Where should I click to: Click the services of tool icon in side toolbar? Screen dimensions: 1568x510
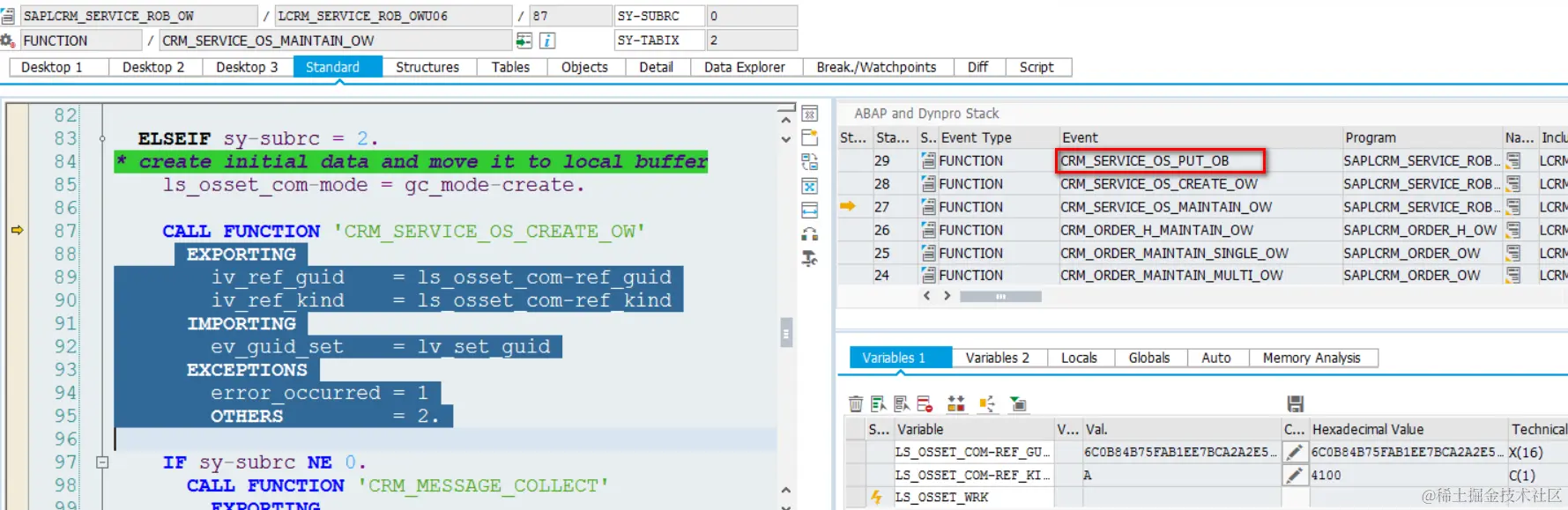pos(809,258)
